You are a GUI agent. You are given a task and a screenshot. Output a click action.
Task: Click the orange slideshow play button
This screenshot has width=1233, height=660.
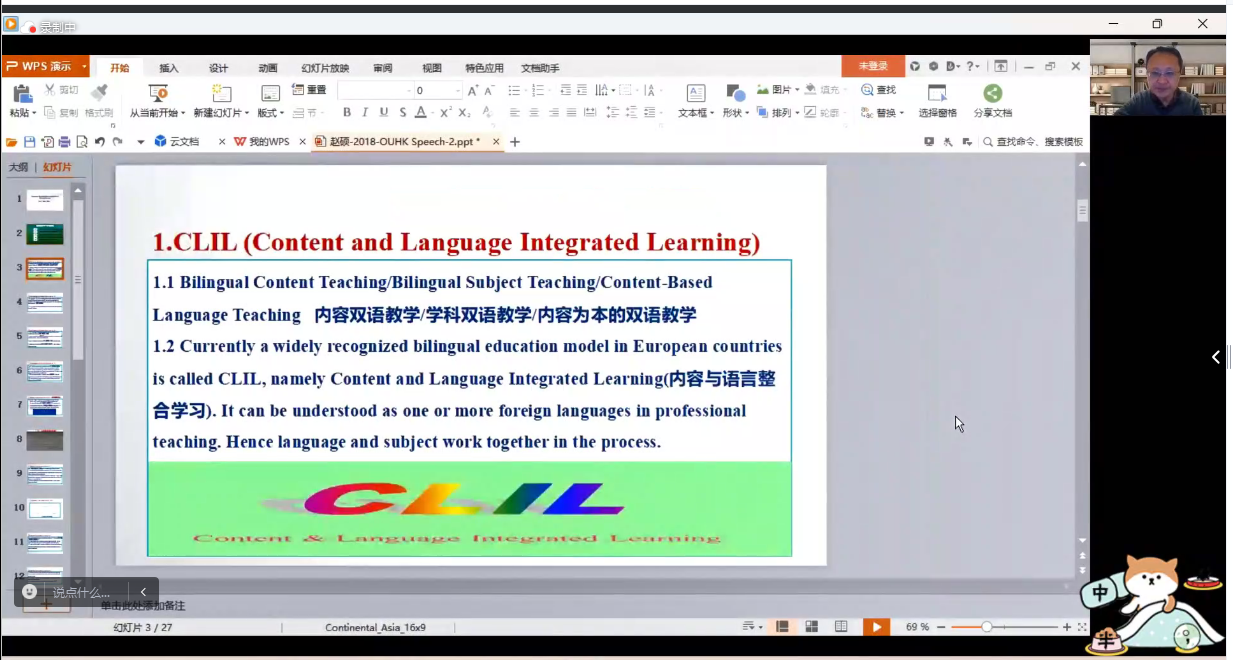(x=876, y=627)
